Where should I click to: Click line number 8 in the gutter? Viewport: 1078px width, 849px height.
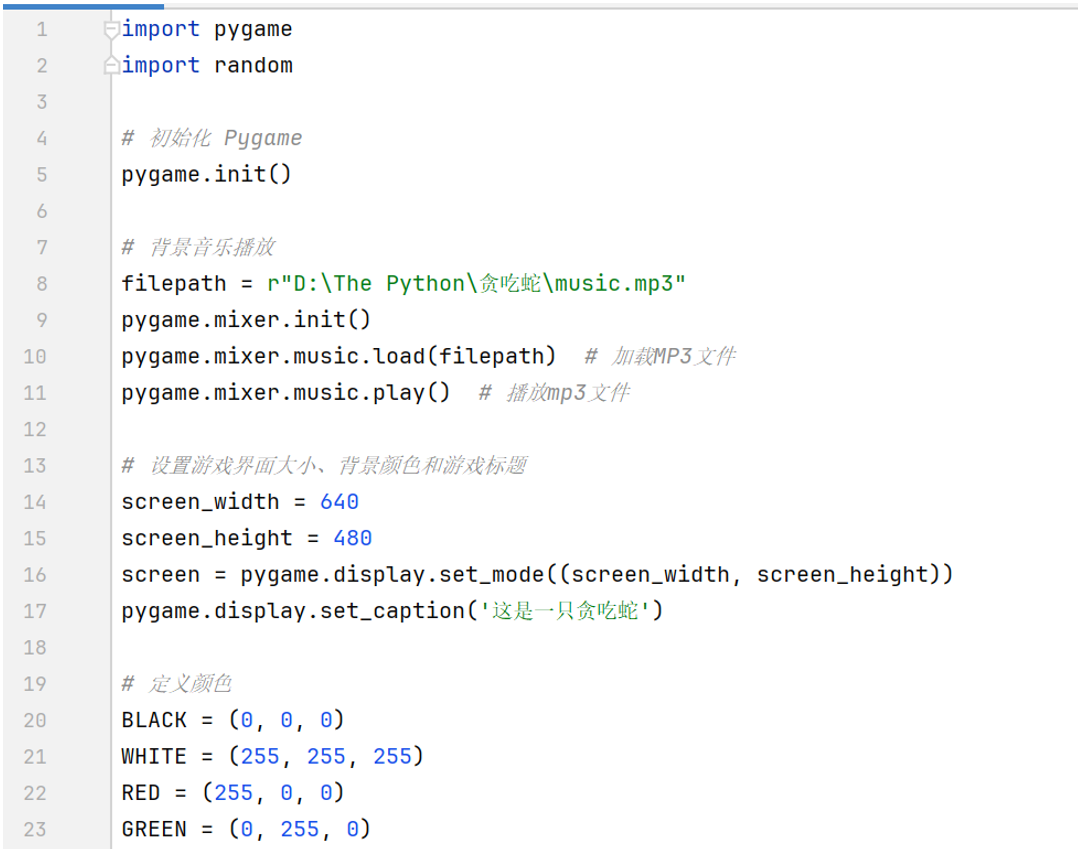[41, 284]
